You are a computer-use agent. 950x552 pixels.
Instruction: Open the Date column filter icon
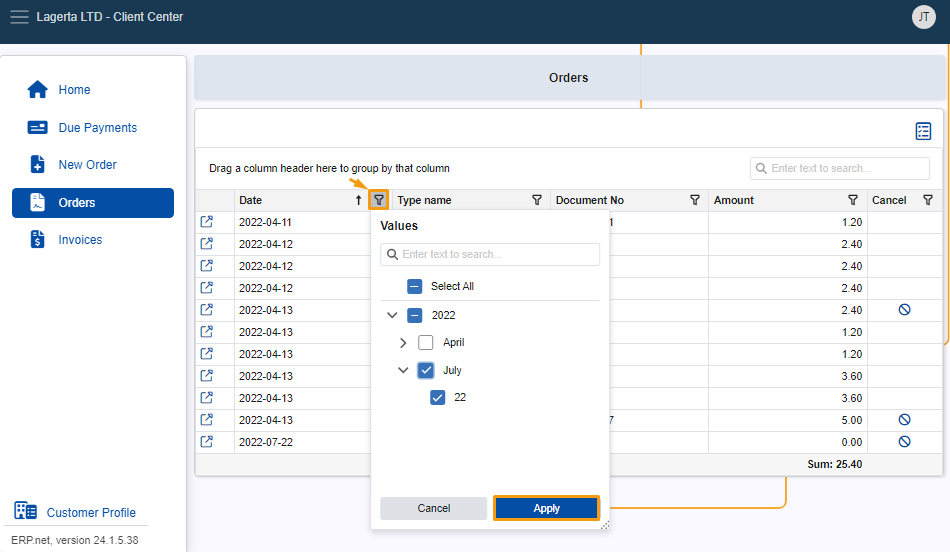379,200
